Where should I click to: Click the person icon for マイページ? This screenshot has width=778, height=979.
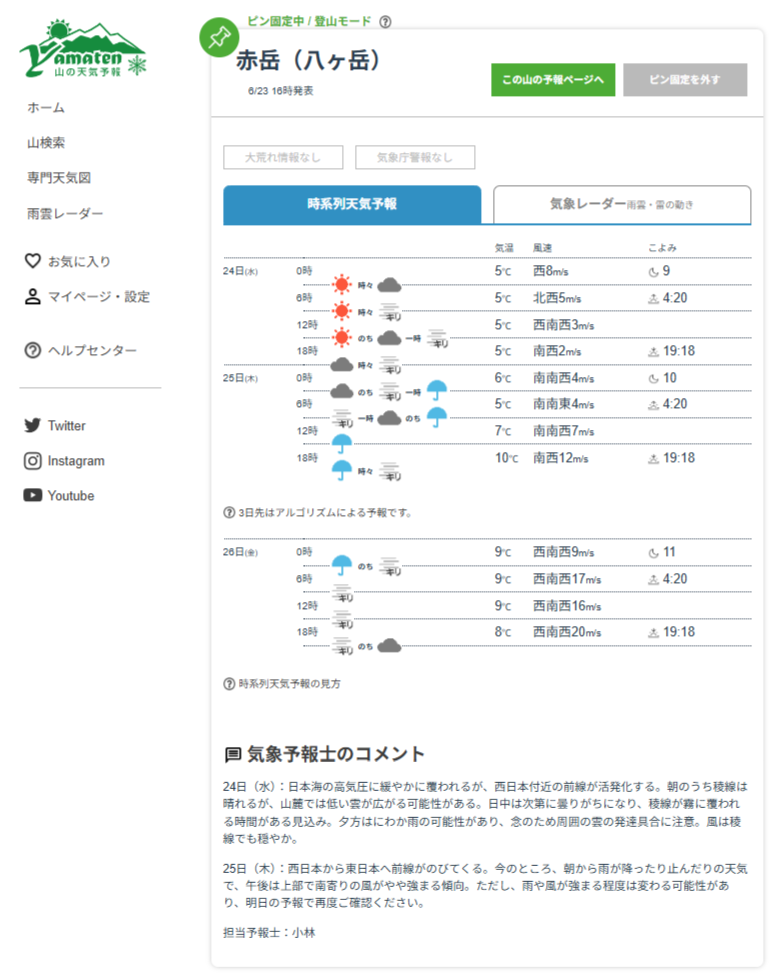click(x=32, y=296)
